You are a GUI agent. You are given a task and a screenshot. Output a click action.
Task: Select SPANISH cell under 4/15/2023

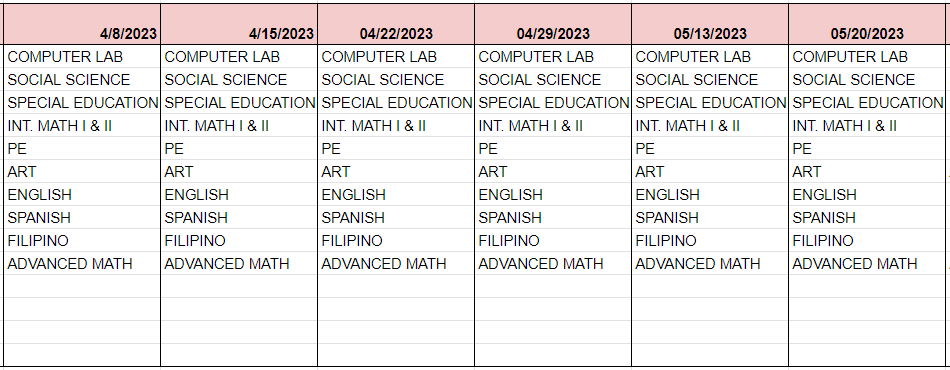(x=239, y=218)
